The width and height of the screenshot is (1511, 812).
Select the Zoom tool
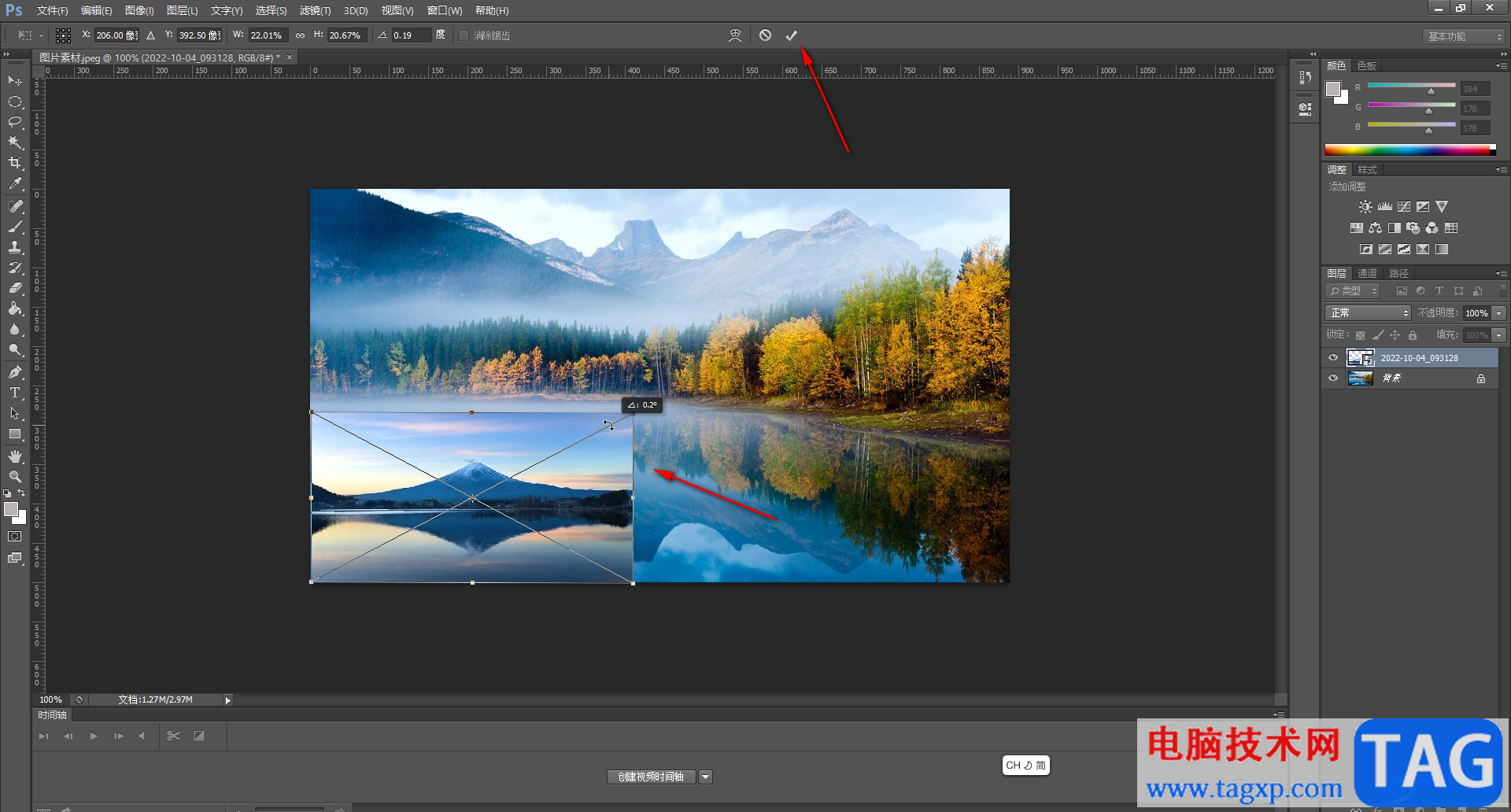click(15, 477)
